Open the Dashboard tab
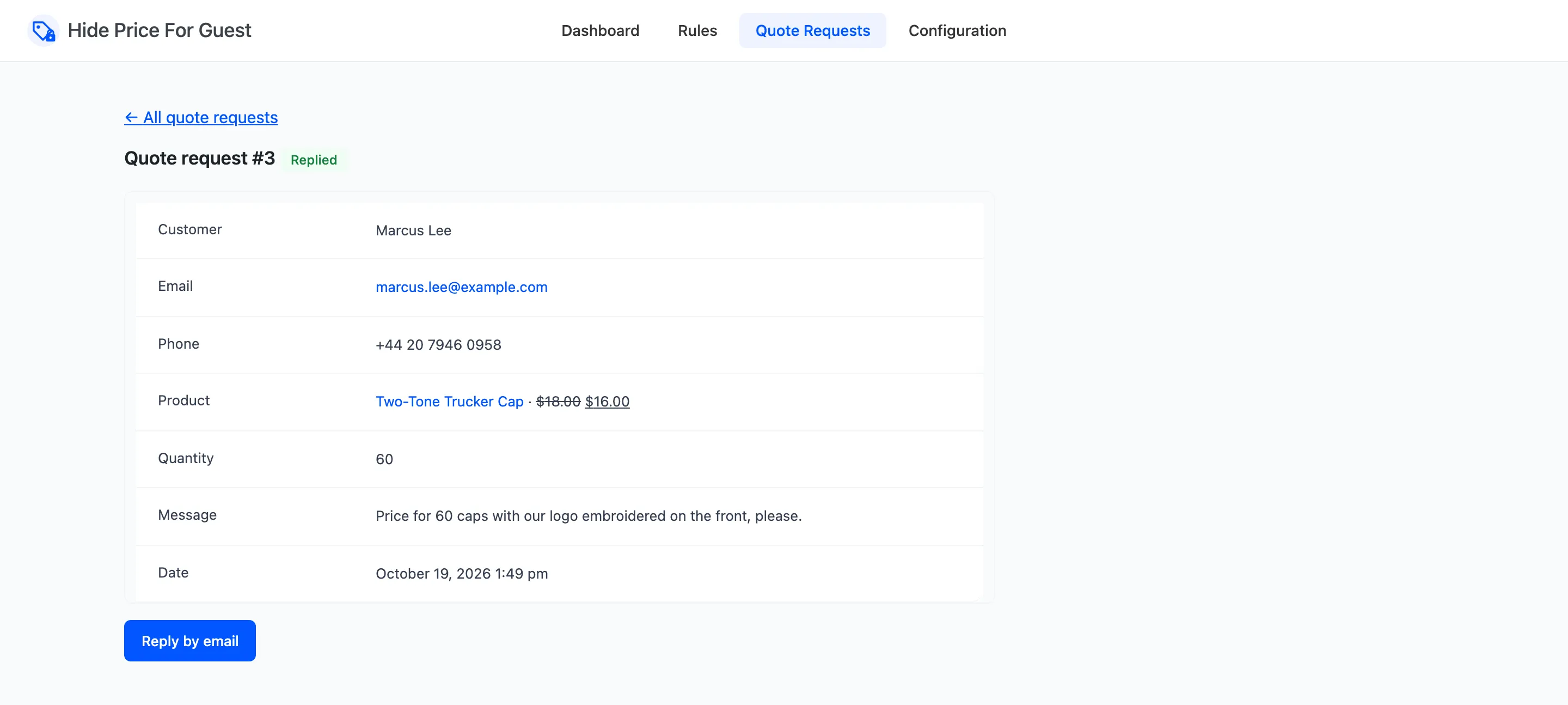The image size is (1568, 705). pos(599,31)
